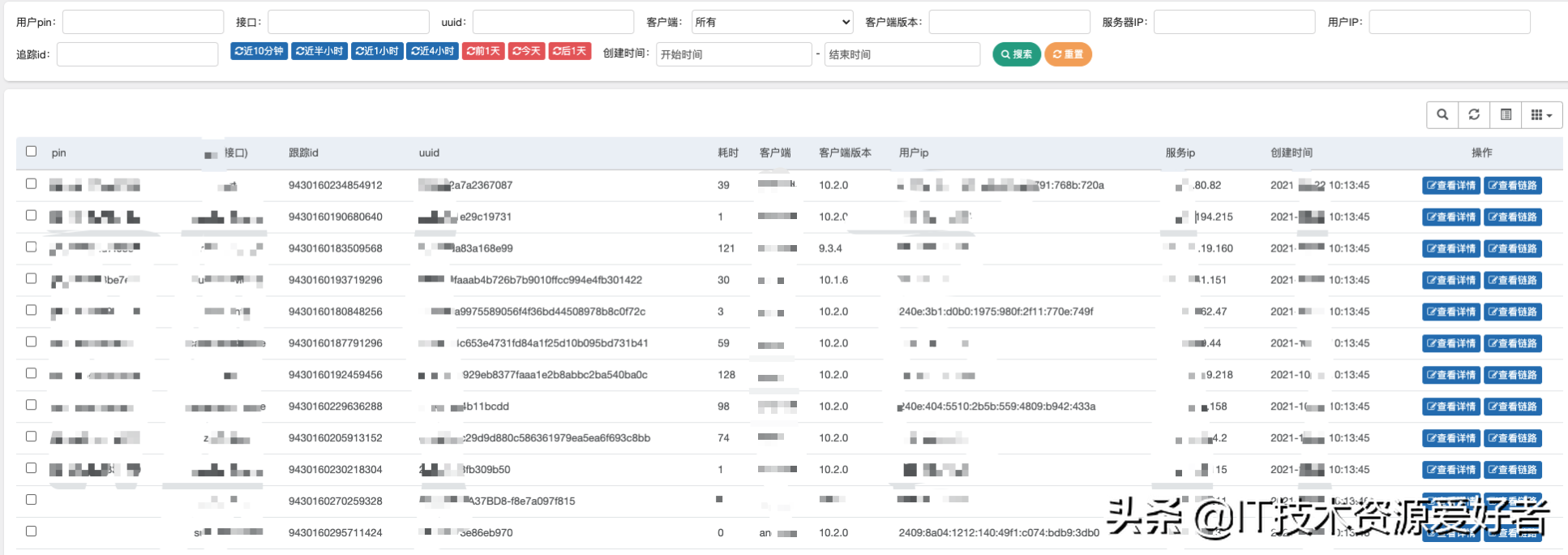The image size is (1568, 555).
Task: Check the row with 跟踪id 9430160295711424
Action: tap(31, 531)
